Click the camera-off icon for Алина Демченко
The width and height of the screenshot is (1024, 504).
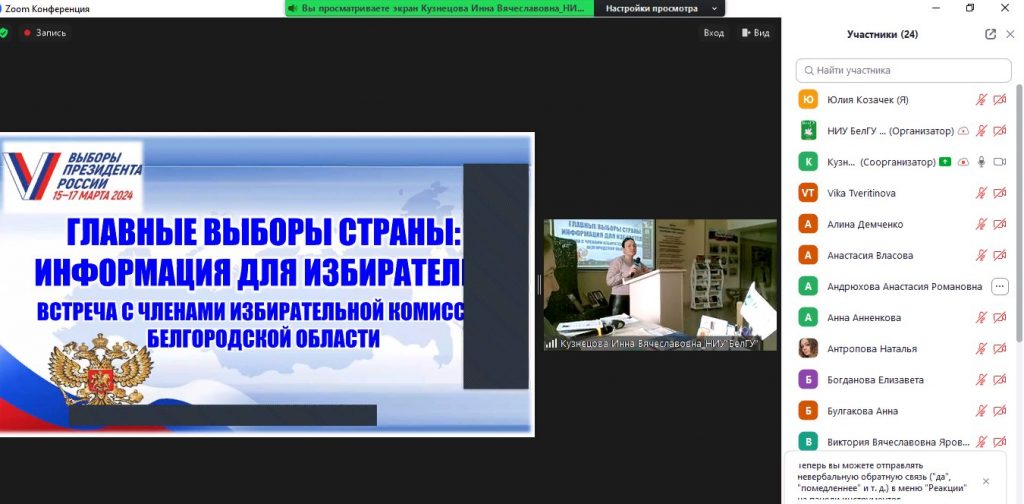999,224
